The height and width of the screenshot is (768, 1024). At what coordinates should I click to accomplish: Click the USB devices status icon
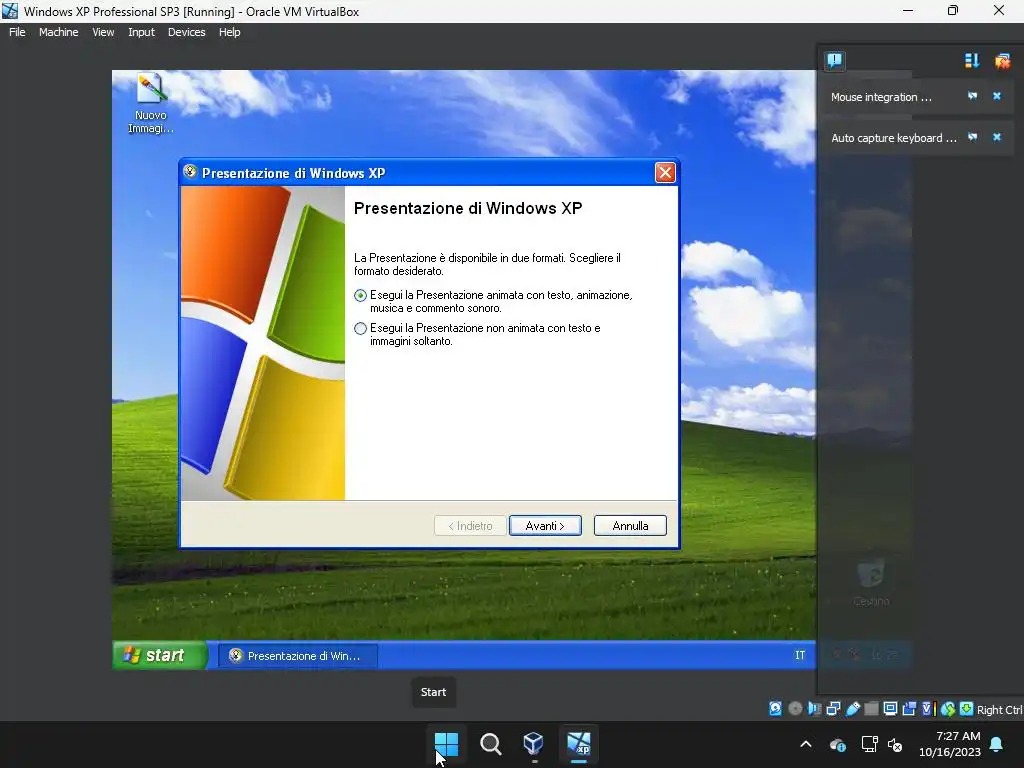pyautogui.click(x=852, y=709)
